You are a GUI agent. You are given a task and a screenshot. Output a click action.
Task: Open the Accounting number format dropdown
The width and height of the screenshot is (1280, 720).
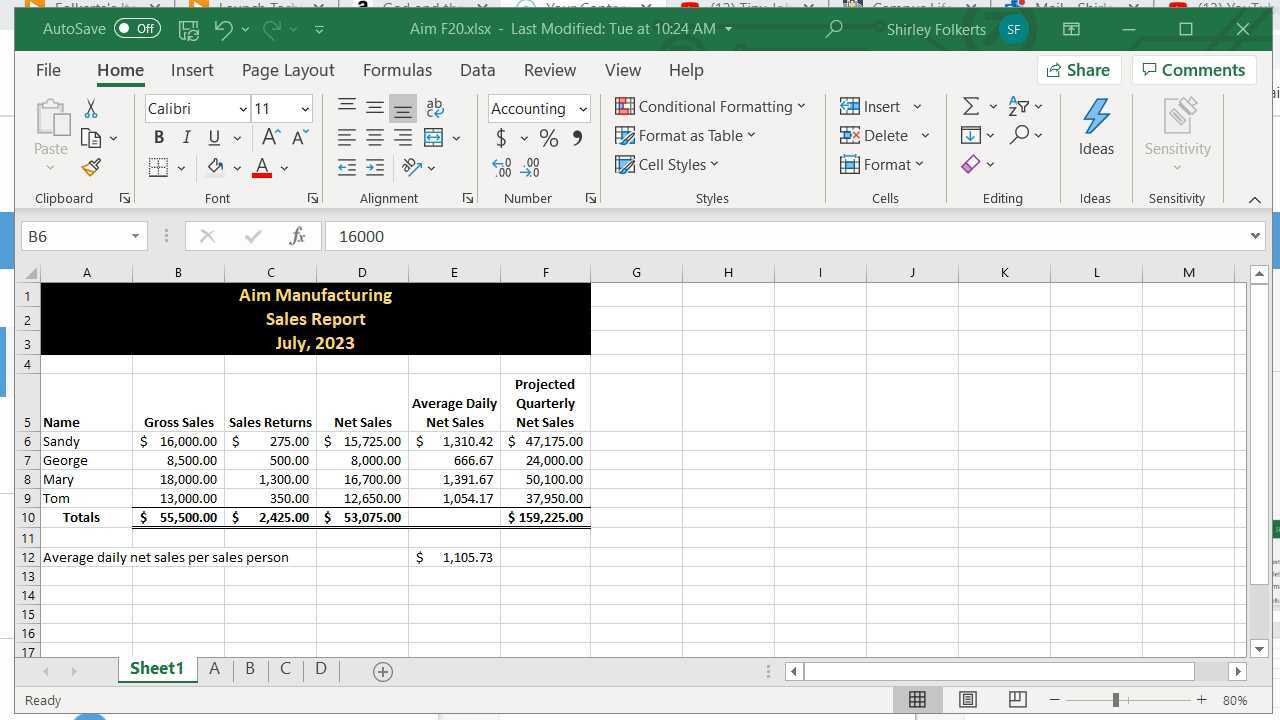[x=585, y=108]
